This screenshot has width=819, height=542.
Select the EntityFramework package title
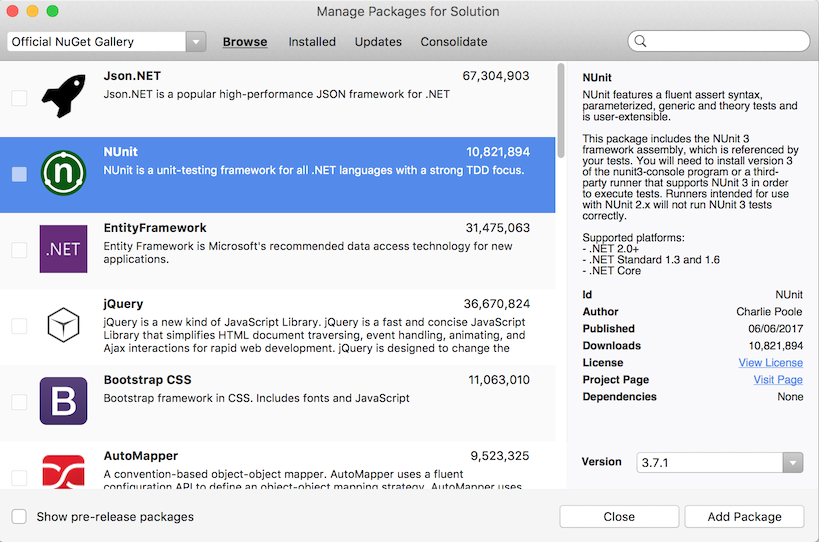(x=155, y=228)
